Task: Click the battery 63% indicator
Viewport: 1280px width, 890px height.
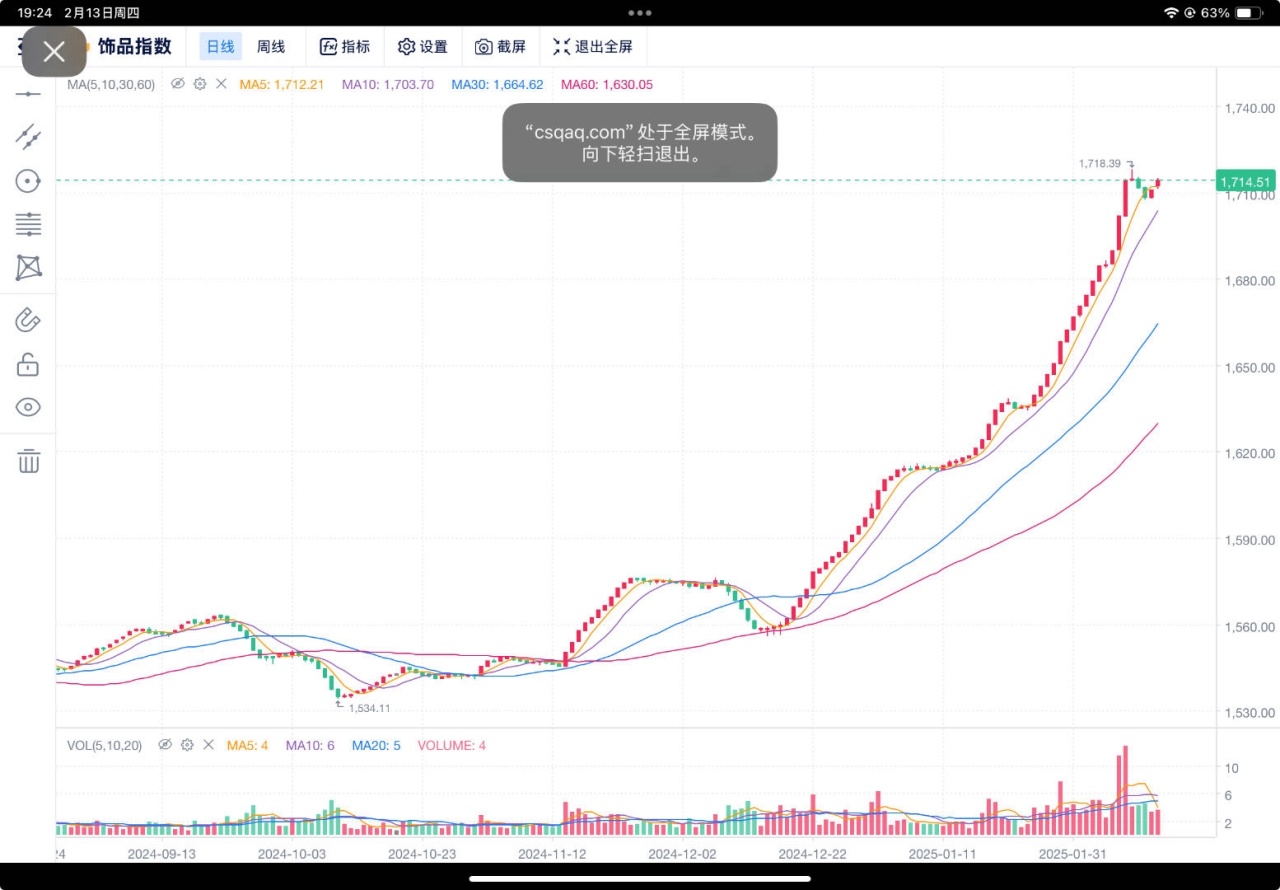Action: [1232, 13]
